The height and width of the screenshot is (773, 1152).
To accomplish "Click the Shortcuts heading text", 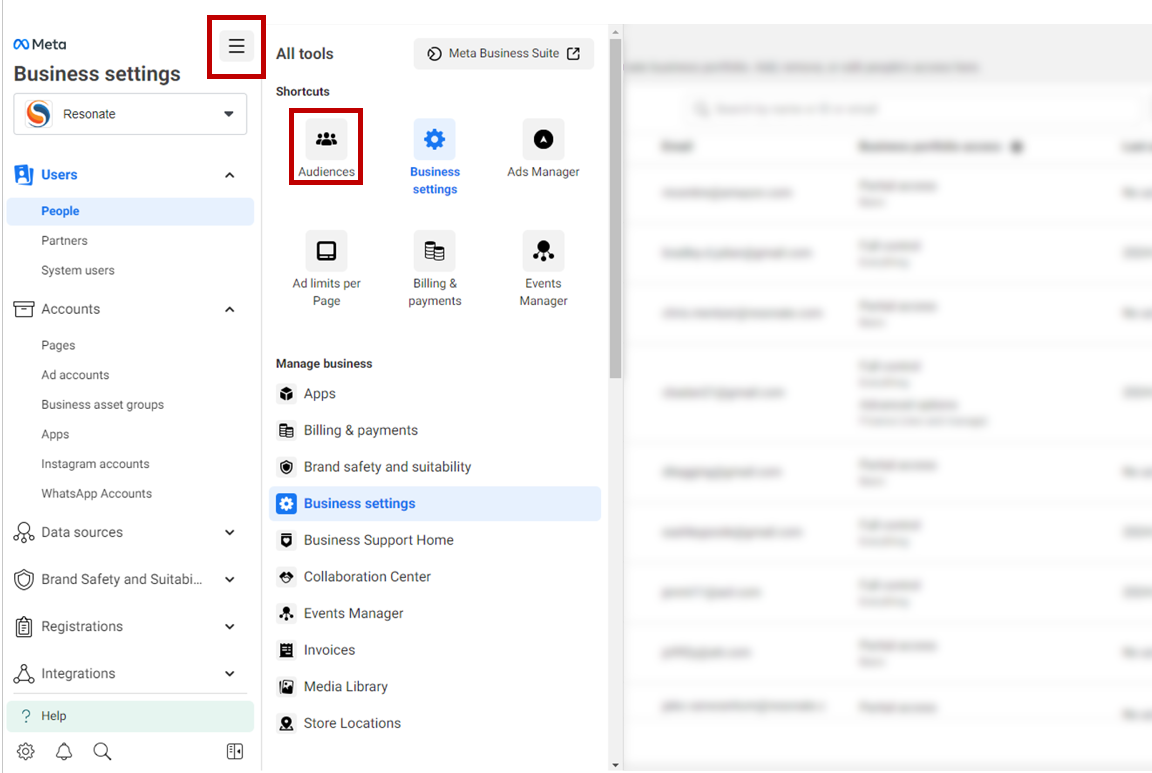I will [x=303, y=92].
